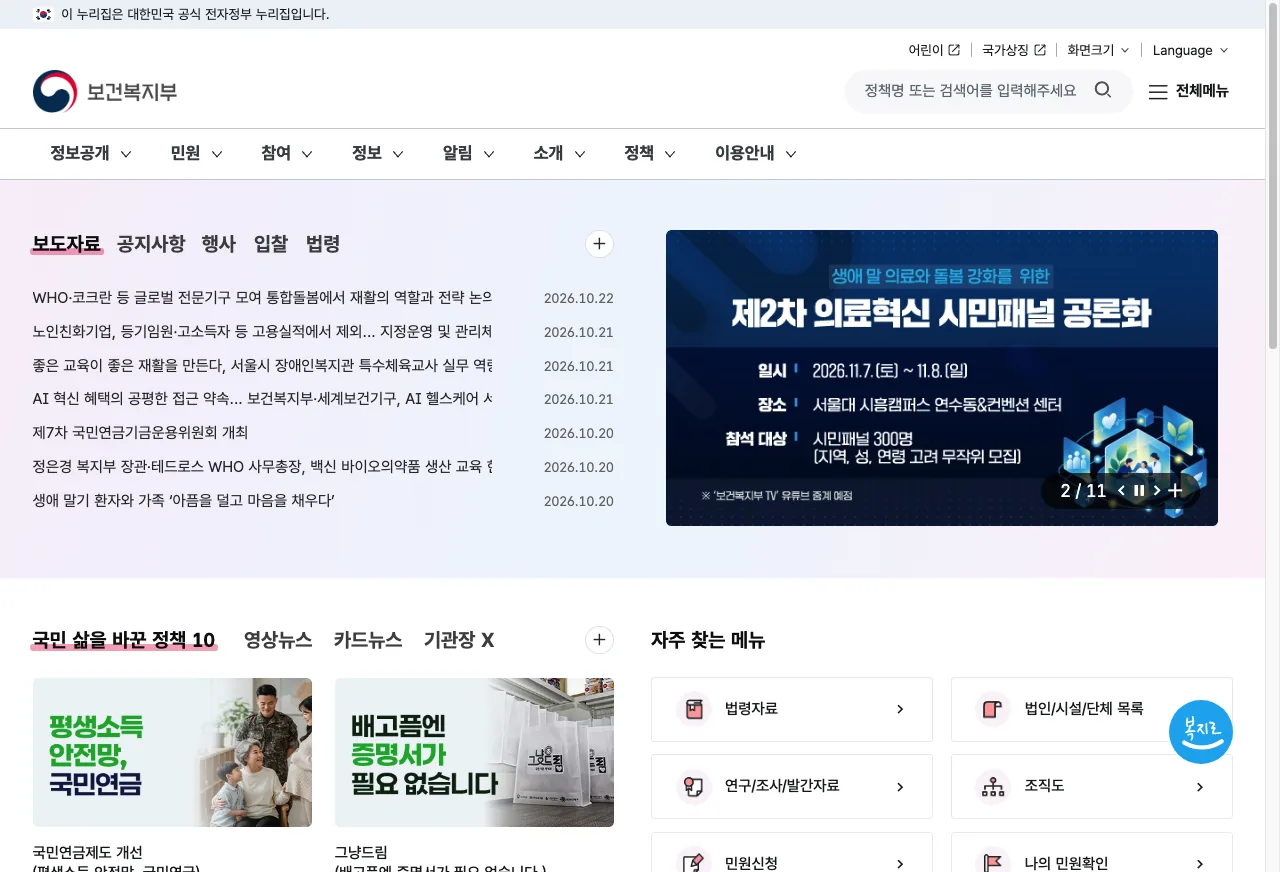This screenshot has width=1280, height=872.
Task: Switch to the 공지사항 tab
Action: pyautogui.click(x=151, y=243)
